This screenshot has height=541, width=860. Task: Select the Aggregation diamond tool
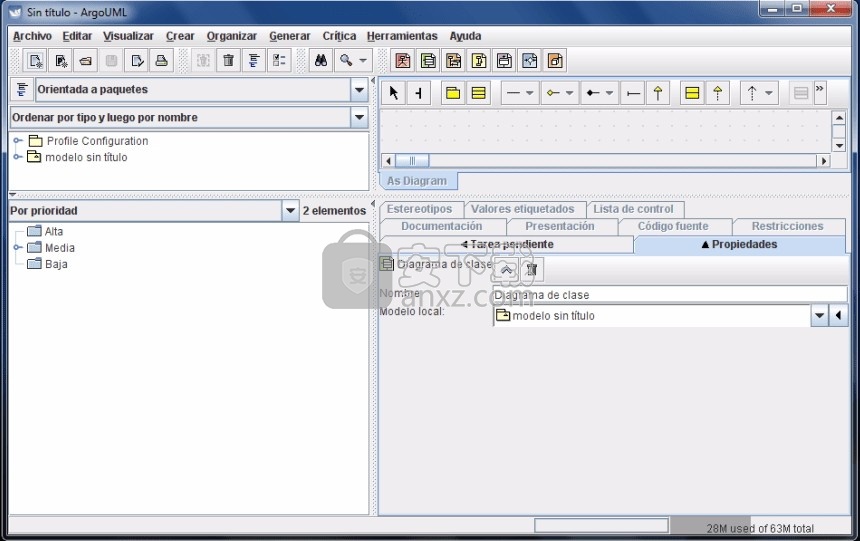coord(553,93)
